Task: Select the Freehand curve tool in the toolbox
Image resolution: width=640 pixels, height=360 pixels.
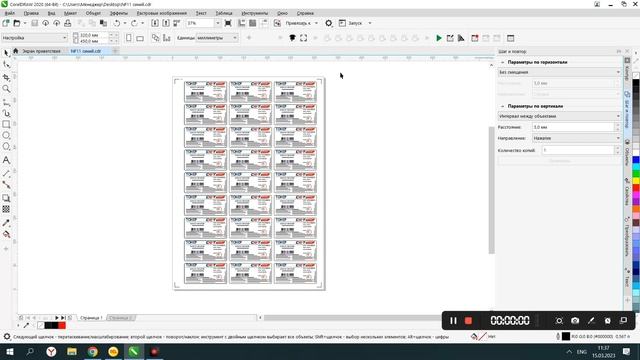Action: click(6, 101)
